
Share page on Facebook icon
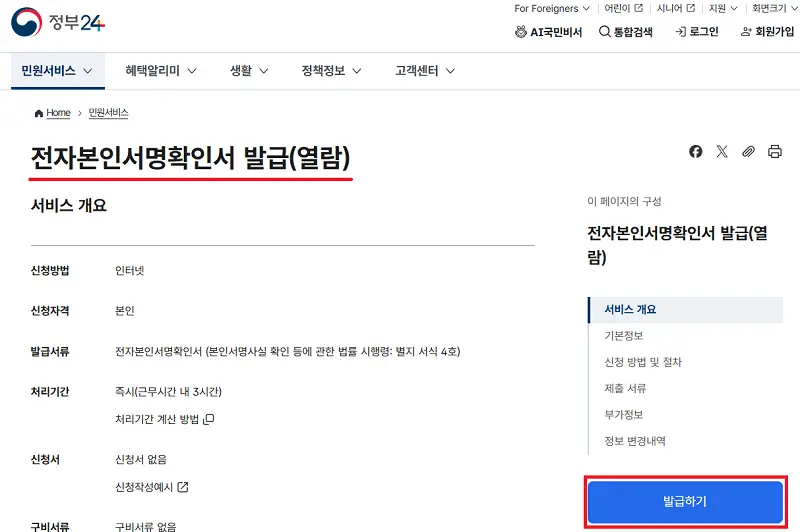pos(695,151)
